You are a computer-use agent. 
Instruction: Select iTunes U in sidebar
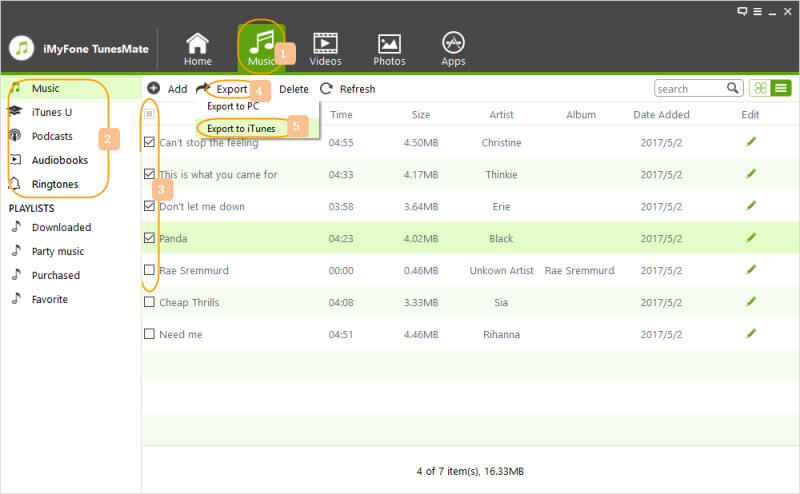52,112
